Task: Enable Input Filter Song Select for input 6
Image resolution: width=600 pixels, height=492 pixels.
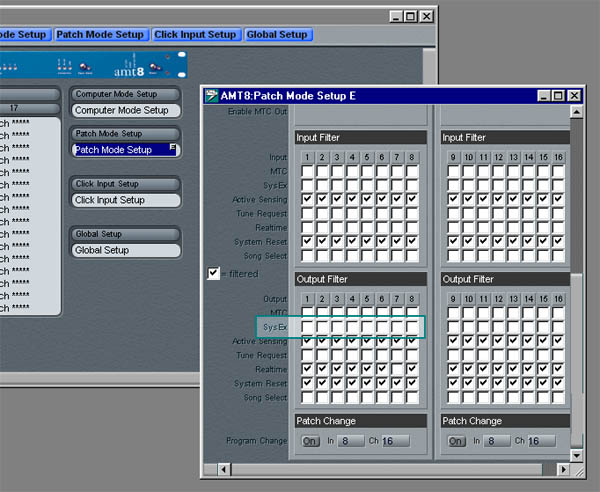Action: point(382,256)
